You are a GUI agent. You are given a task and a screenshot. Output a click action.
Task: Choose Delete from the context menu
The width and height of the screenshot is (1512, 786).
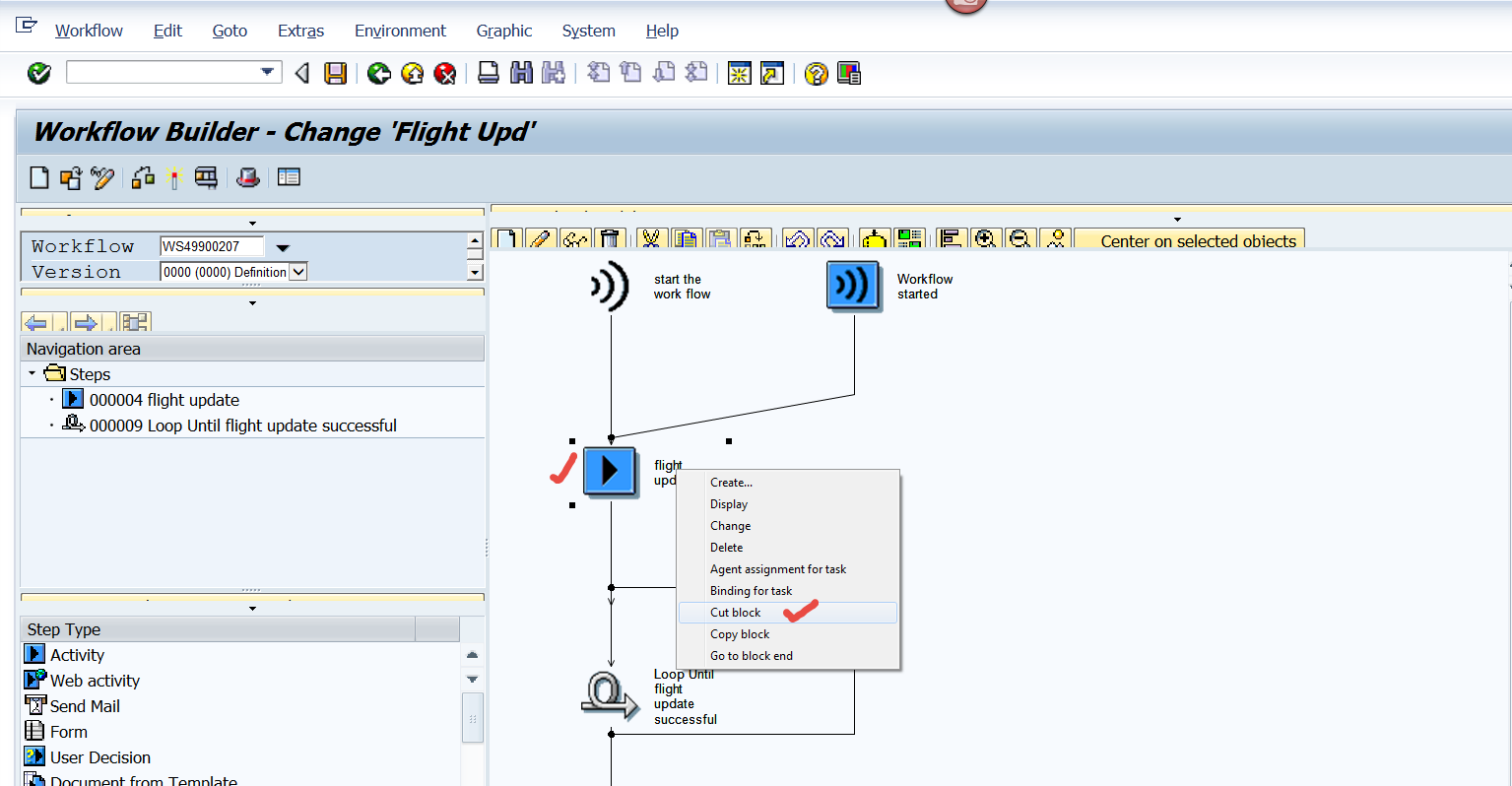pyautogui.click(x=788, y=548)
